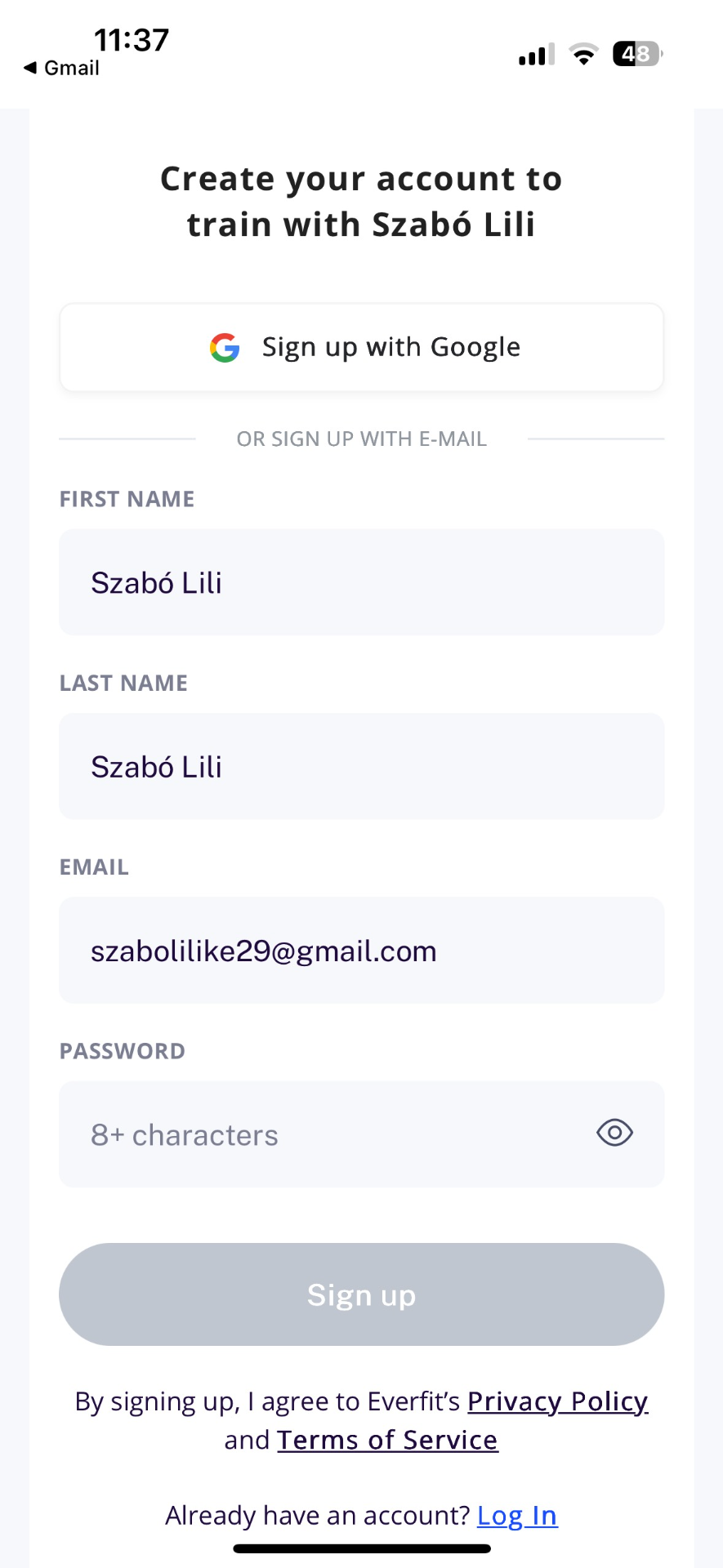This screenshot has height=1568, width=723.
Task: Tap the battery level indicator
Action: 637,55
